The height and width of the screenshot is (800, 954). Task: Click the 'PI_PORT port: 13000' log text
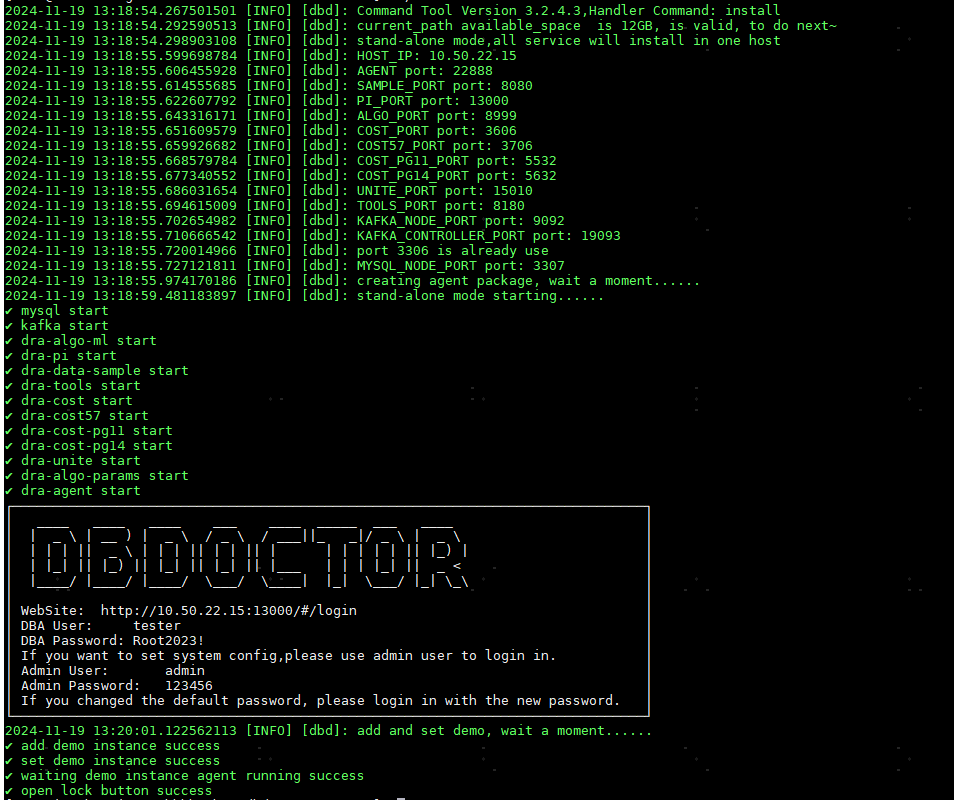pos(433,100)
